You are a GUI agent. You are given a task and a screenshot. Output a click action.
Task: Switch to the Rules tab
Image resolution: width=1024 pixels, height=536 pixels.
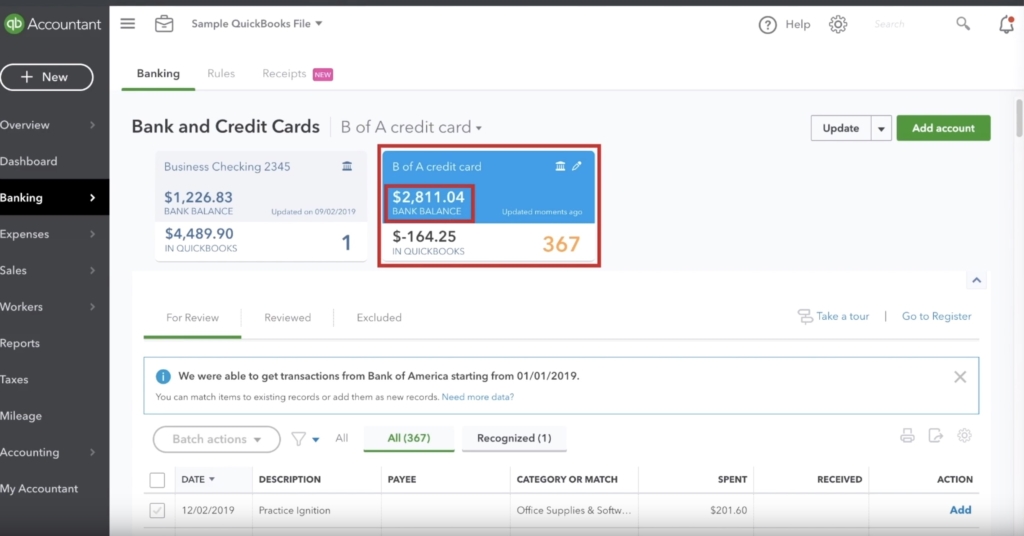pos(221,74)
